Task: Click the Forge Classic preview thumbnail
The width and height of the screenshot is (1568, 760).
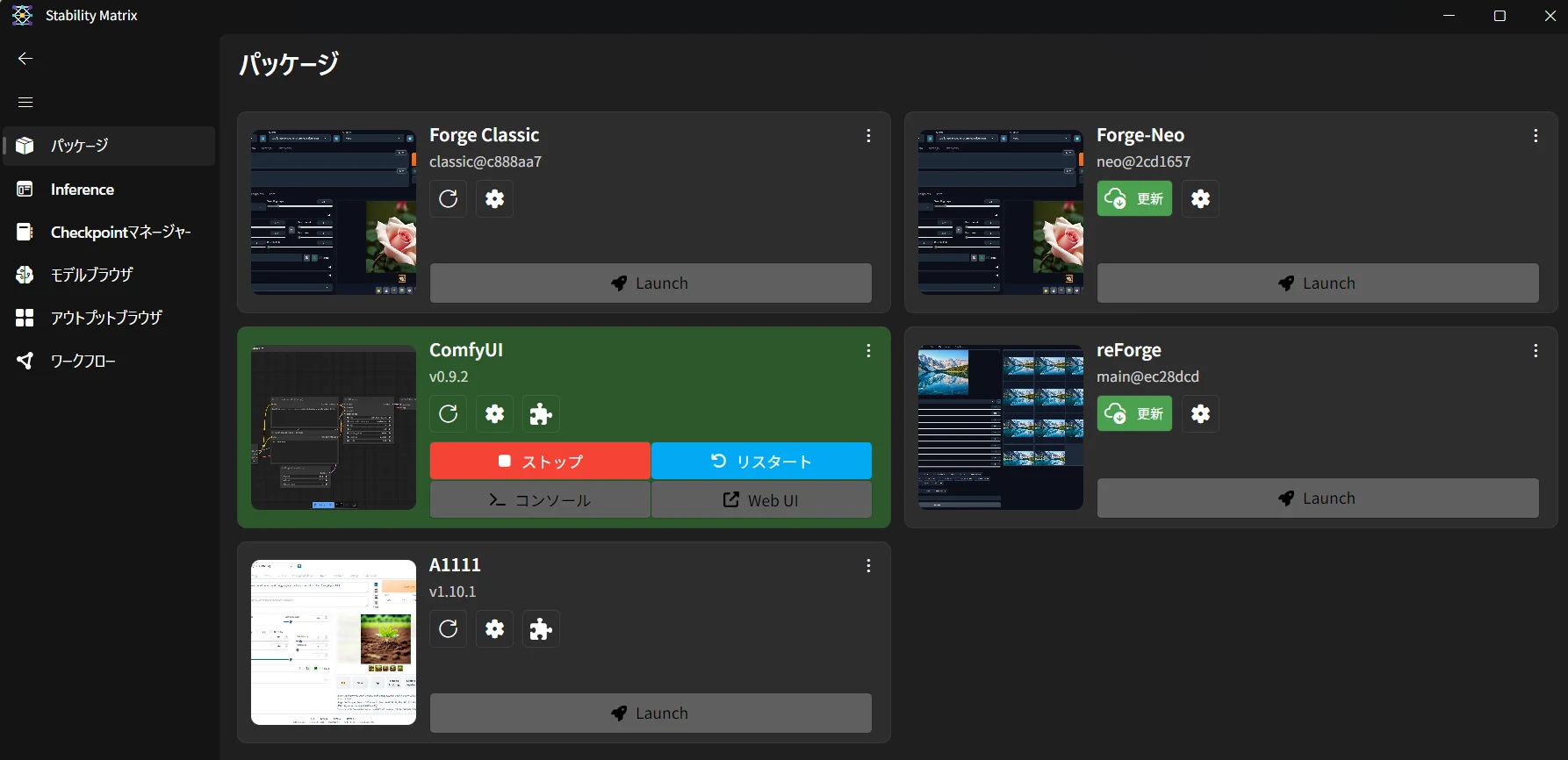Action: click(x=334, y=212)
